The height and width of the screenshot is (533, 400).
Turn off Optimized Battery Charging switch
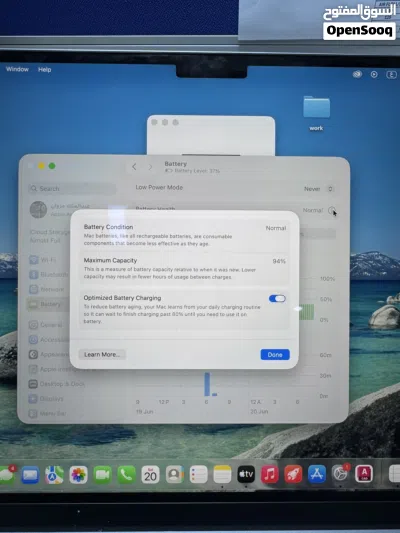click(x=277, y=298)
